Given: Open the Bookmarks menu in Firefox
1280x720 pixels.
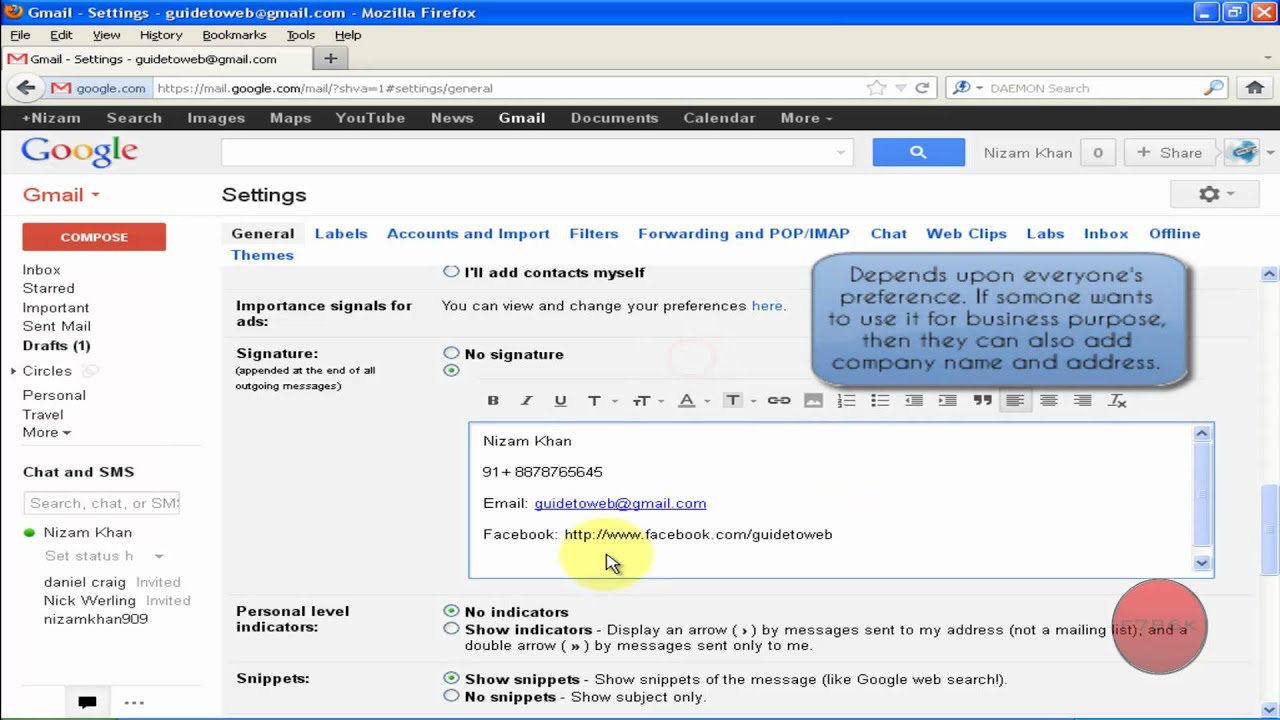Looking at the screenshot, I should 234,34.
